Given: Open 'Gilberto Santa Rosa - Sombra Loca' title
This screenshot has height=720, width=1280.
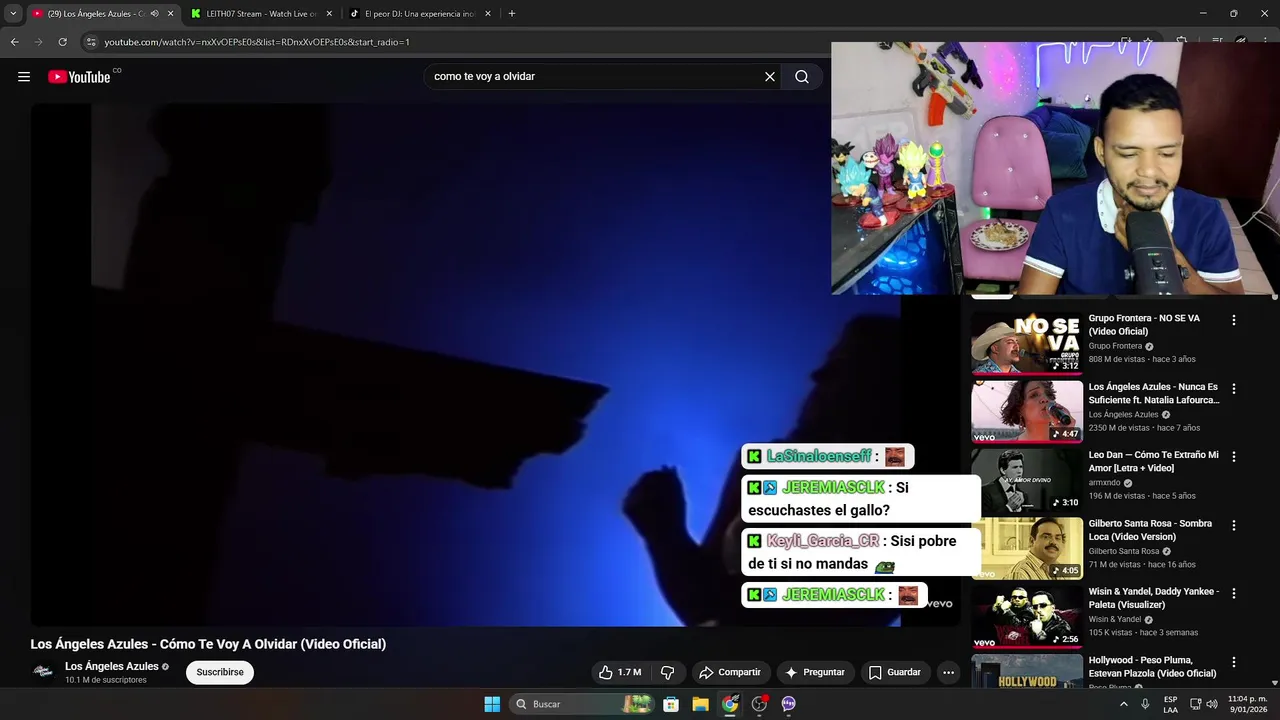Looking at the screenshot, I should (x=1150, y=529).
